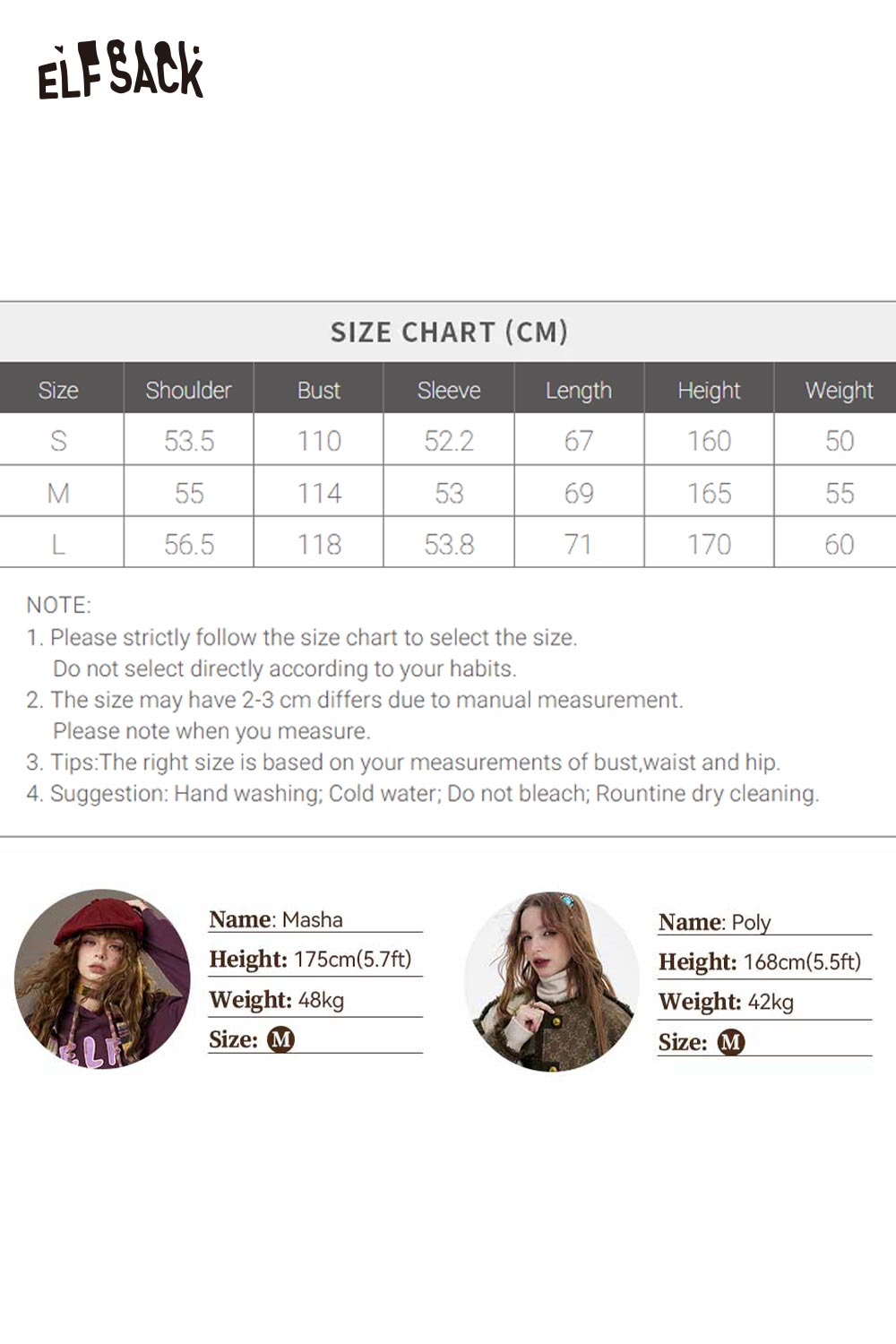The width and height of the screenshot is (896, 1344).
Task: Open Poly's round model photo
Action: click(x=552, y=981)
